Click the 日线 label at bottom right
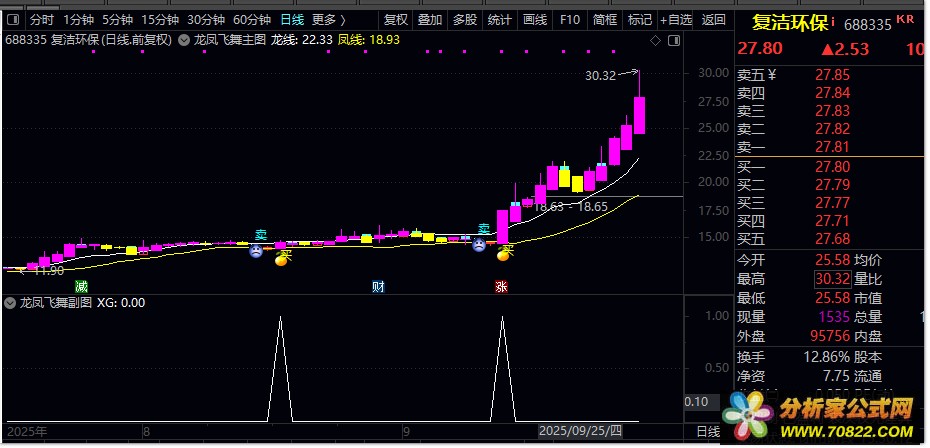930x448 pixels. pos(706,431)
